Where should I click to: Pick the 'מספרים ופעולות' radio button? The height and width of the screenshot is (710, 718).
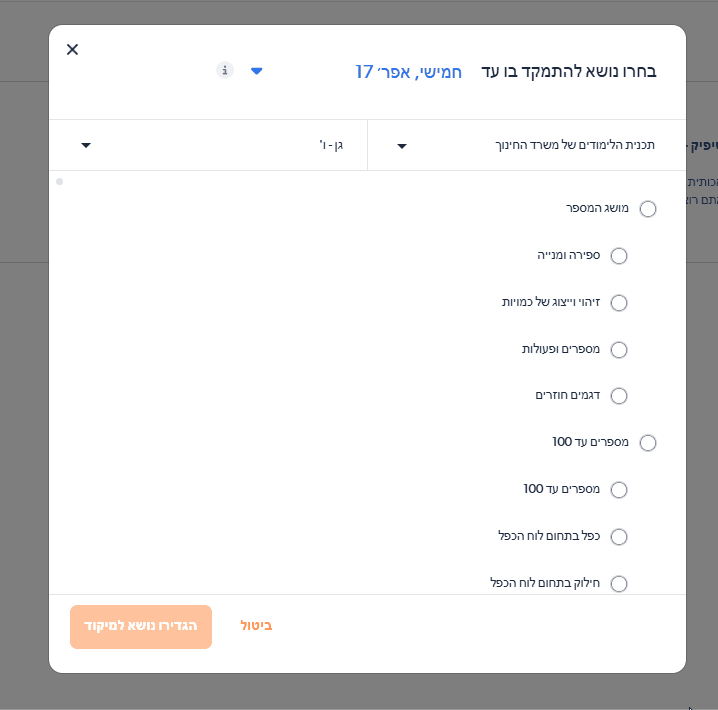point(619,350)
